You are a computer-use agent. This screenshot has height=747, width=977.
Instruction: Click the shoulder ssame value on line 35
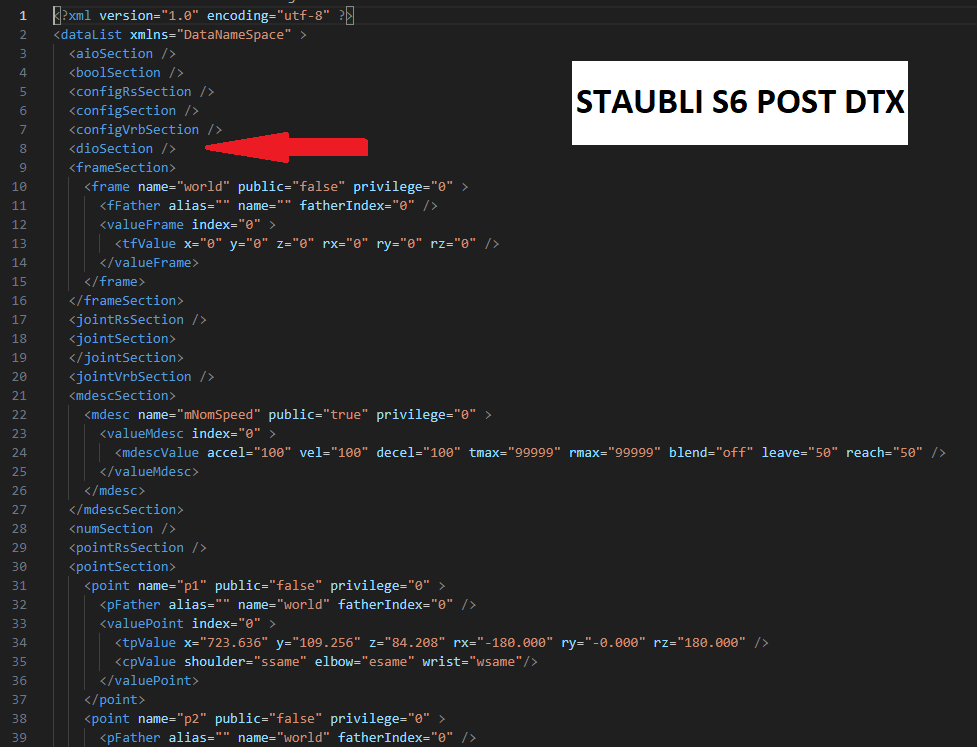pos(280,662)
